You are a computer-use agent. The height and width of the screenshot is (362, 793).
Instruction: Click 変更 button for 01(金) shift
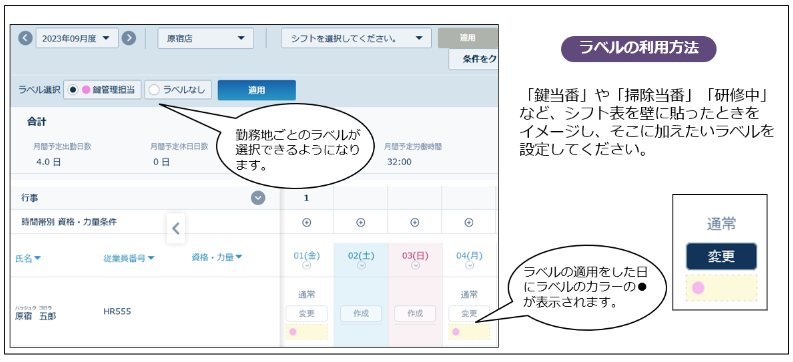(x=306, y=313)
